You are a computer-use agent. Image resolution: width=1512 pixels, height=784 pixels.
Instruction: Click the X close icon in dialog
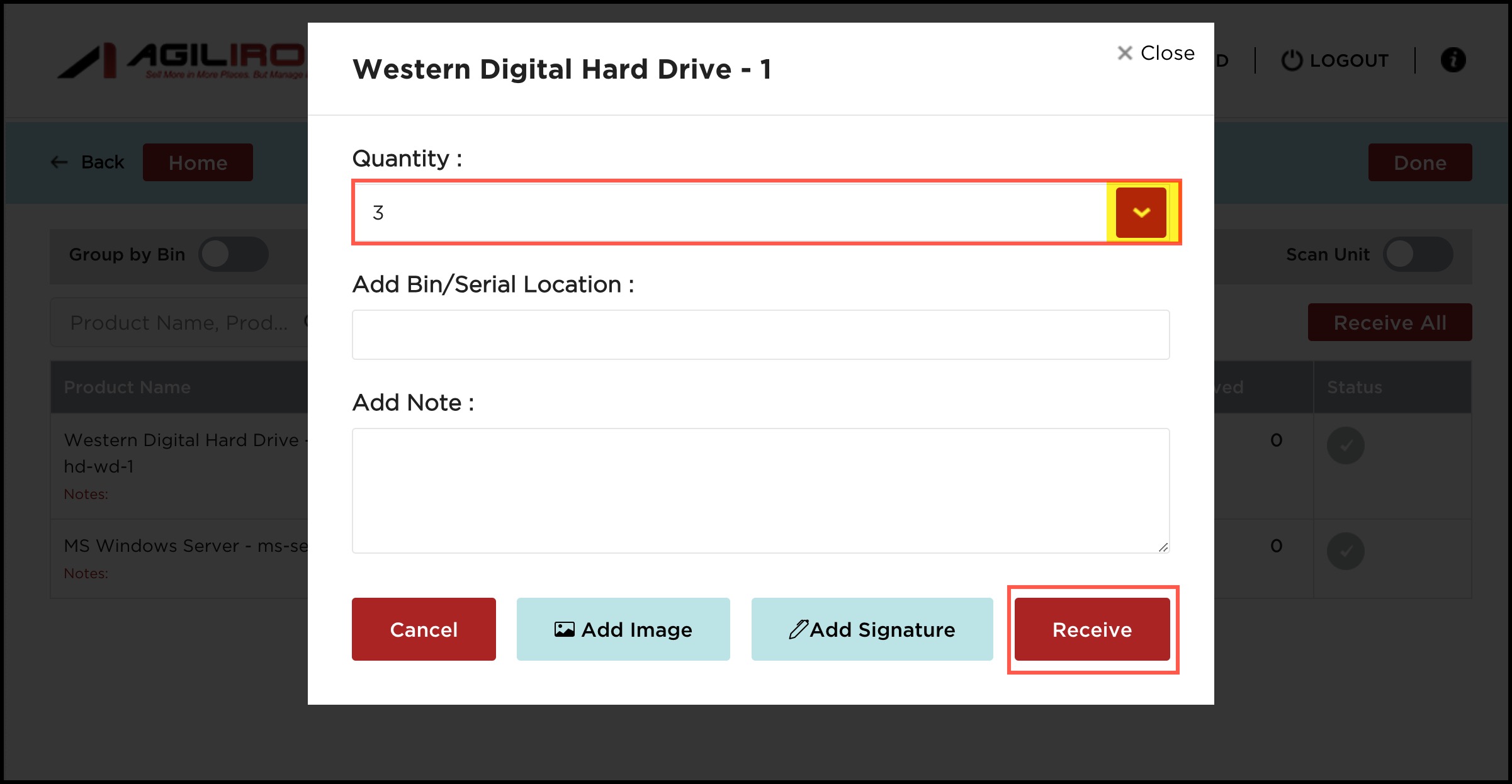tap(1124, 53)
